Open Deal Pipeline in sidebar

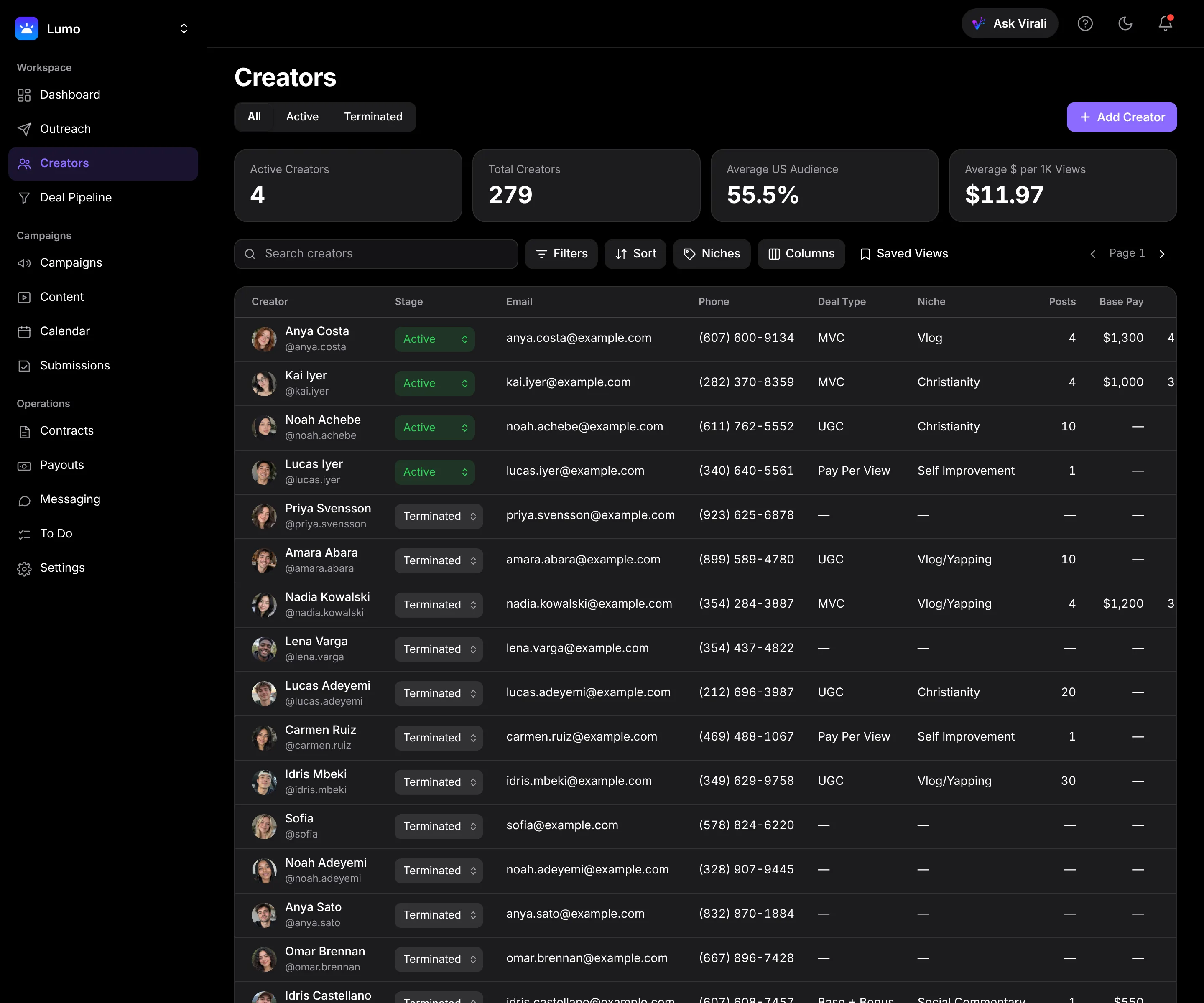(x=103, y=198)
